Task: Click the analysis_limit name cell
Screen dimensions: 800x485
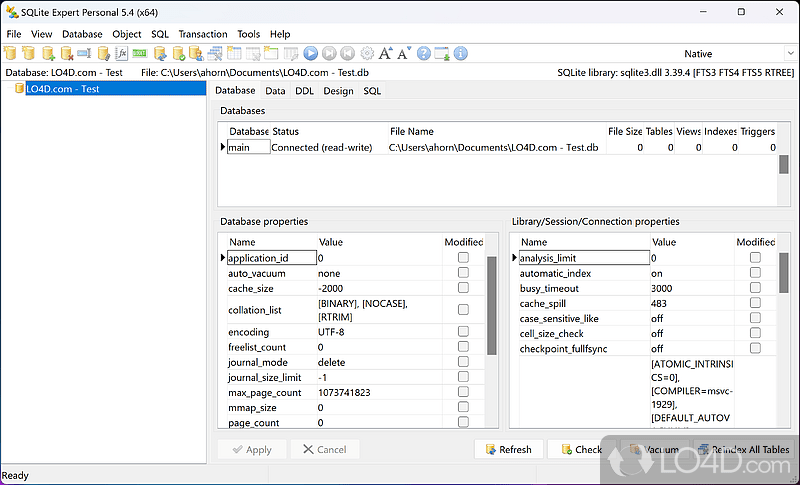Action: [584, 258]
